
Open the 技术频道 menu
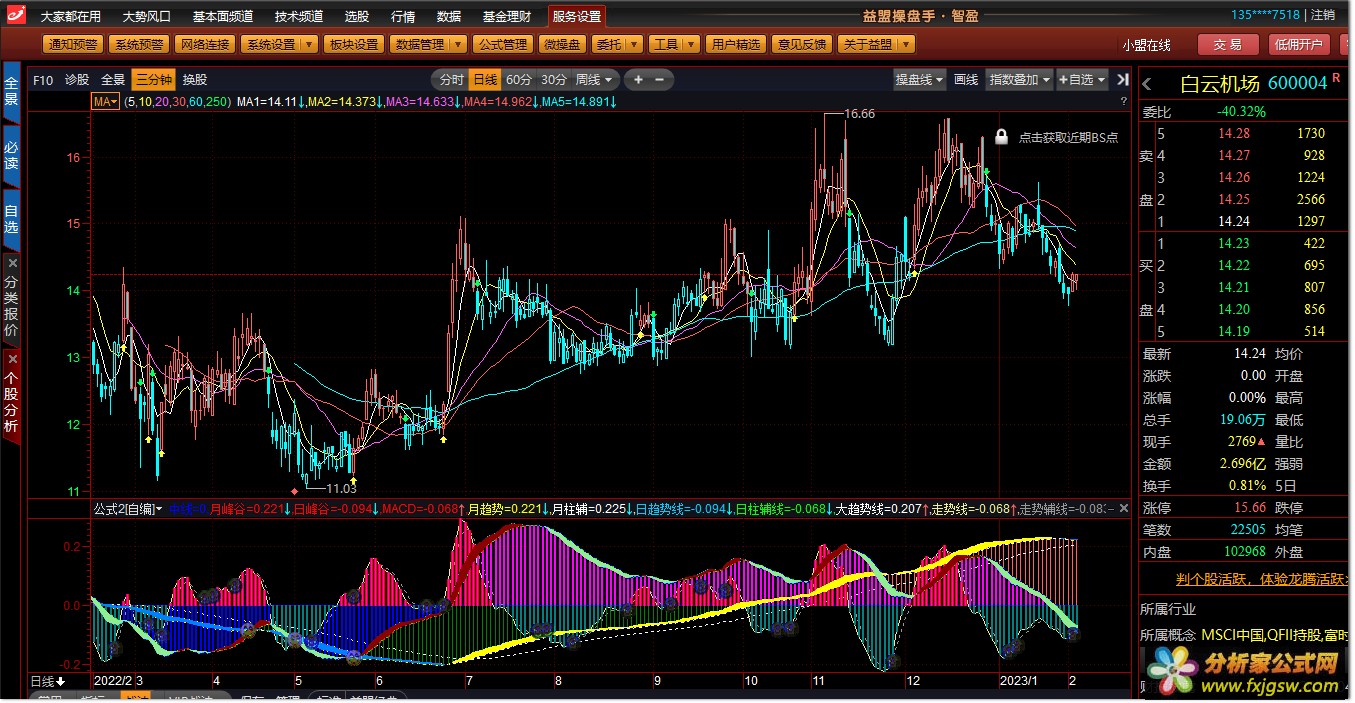(299, 16)
